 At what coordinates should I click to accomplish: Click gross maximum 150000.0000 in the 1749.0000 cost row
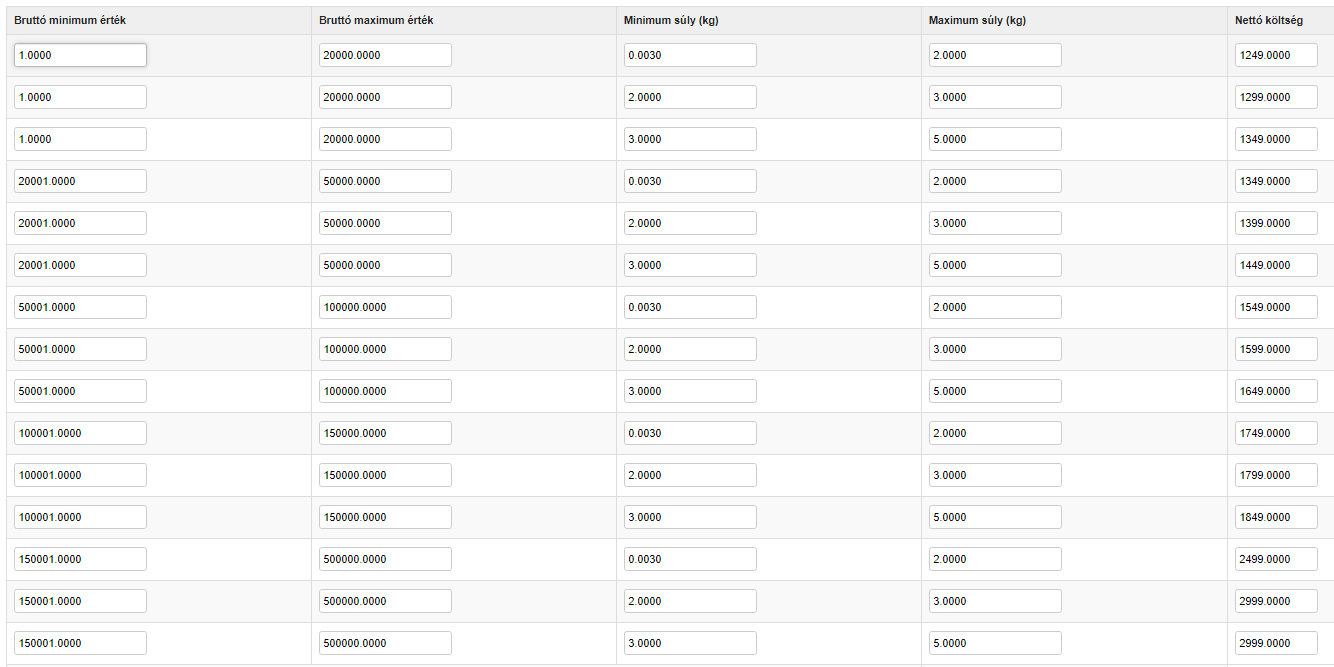(x=385, y=433)
